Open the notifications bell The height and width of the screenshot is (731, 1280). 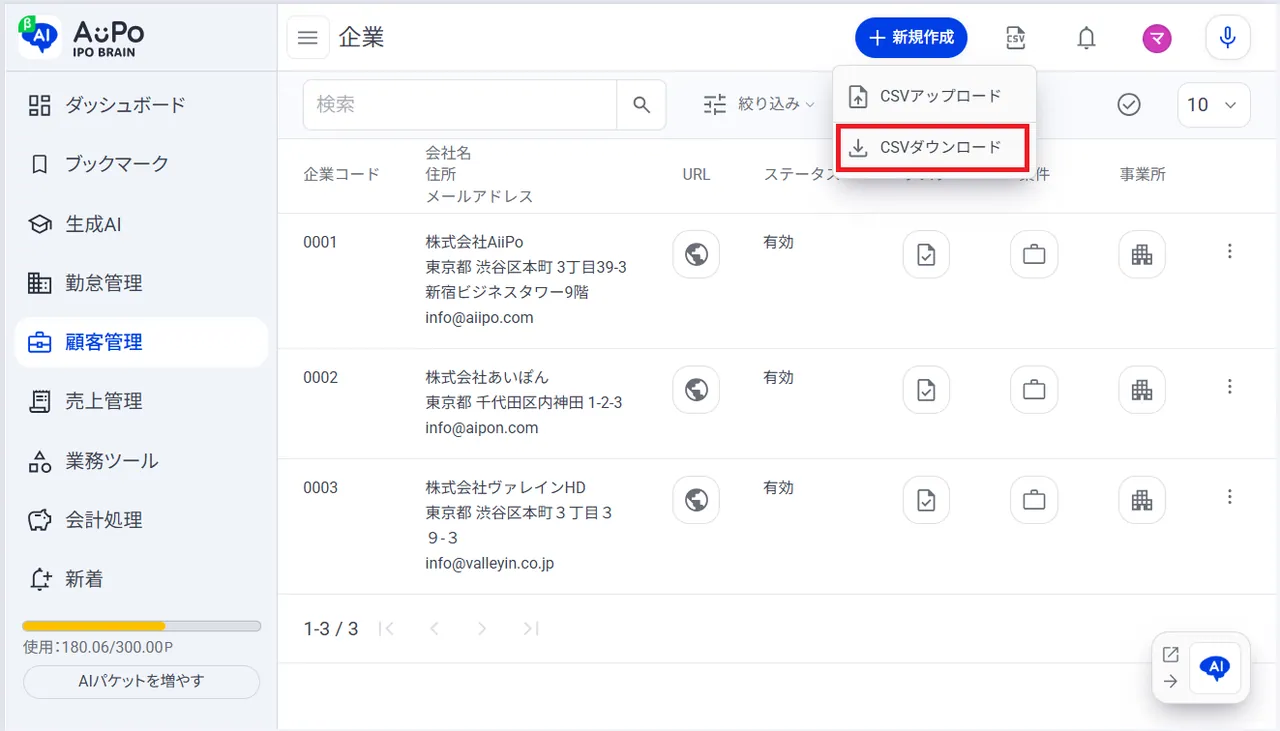point(1086,38)
